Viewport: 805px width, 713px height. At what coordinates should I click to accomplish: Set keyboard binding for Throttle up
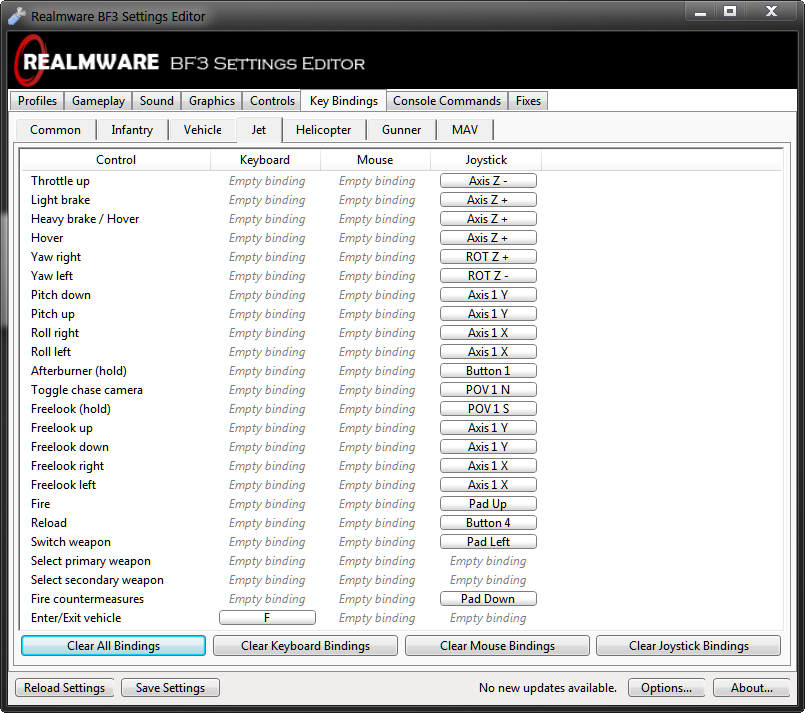[x=267, y=181]
